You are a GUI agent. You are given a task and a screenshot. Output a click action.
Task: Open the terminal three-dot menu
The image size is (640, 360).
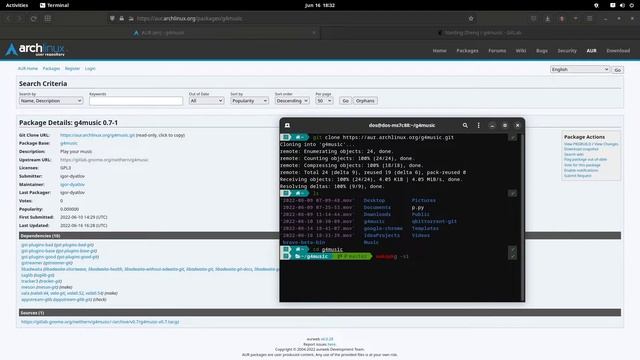tap(478, 125)
